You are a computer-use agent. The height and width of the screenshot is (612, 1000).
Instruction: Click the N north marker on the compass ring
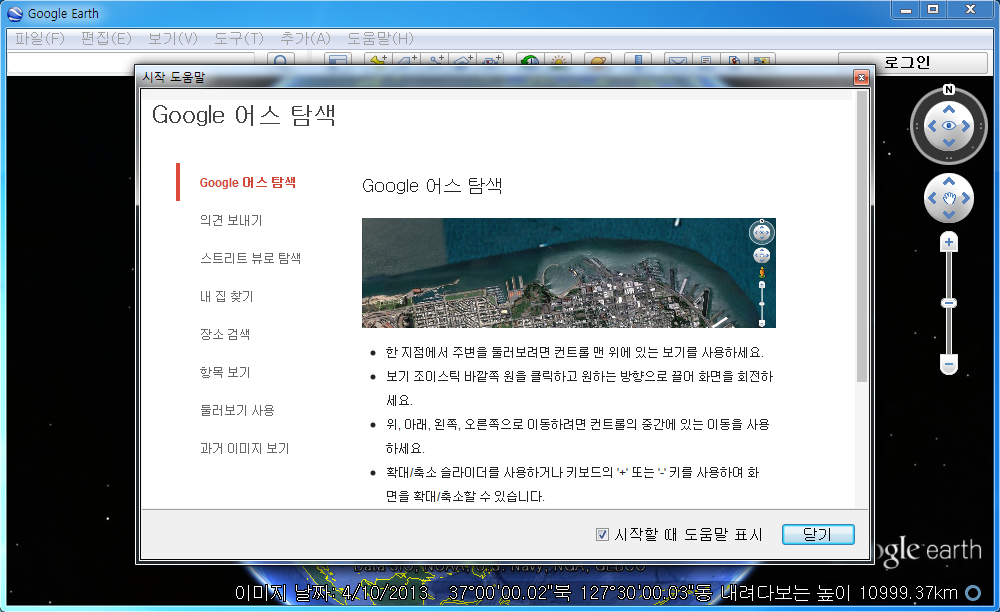click(x=949, y=90)
